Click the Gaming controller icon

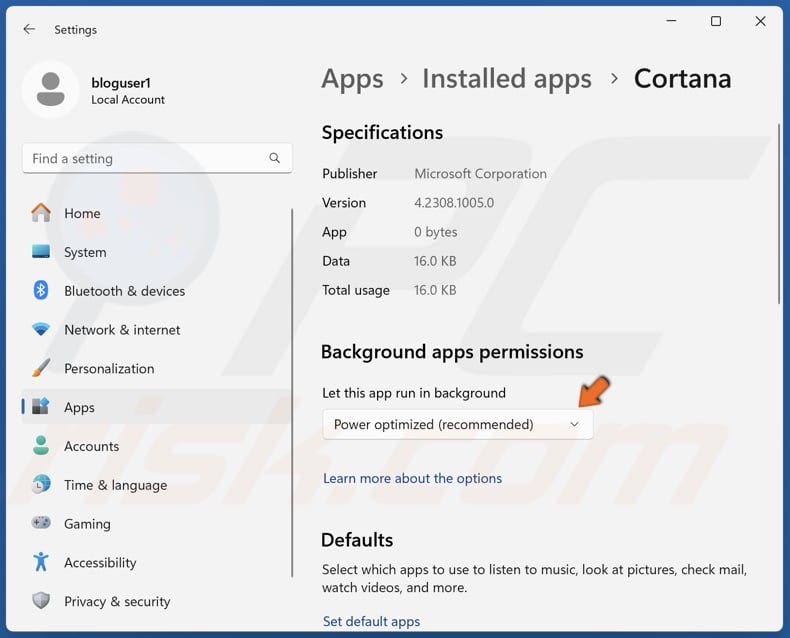(x=41, y=523)
